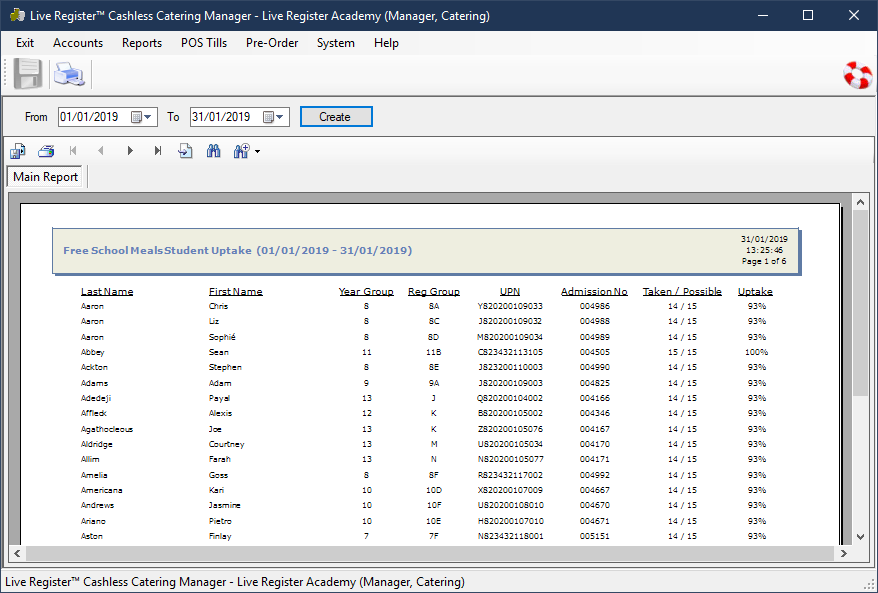Go to previous report page
Image resolution: width=878 pixels, height=593 pixels.
tap(101, 151)
